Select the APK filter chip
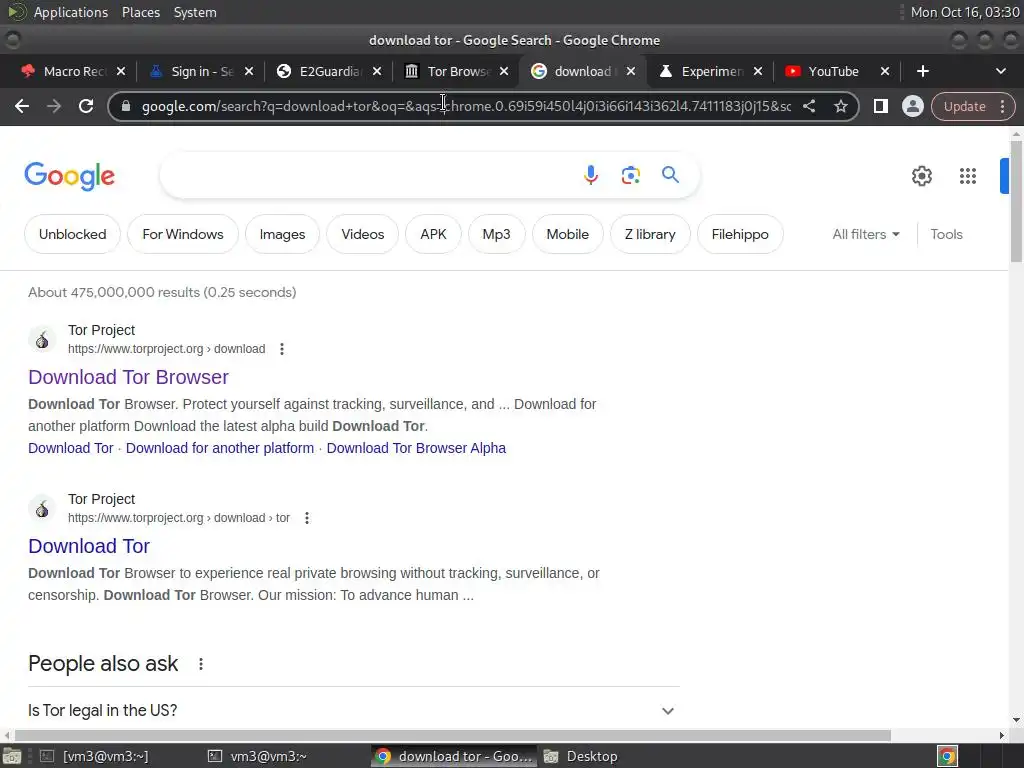1024x768 pixels. (434, 234)
